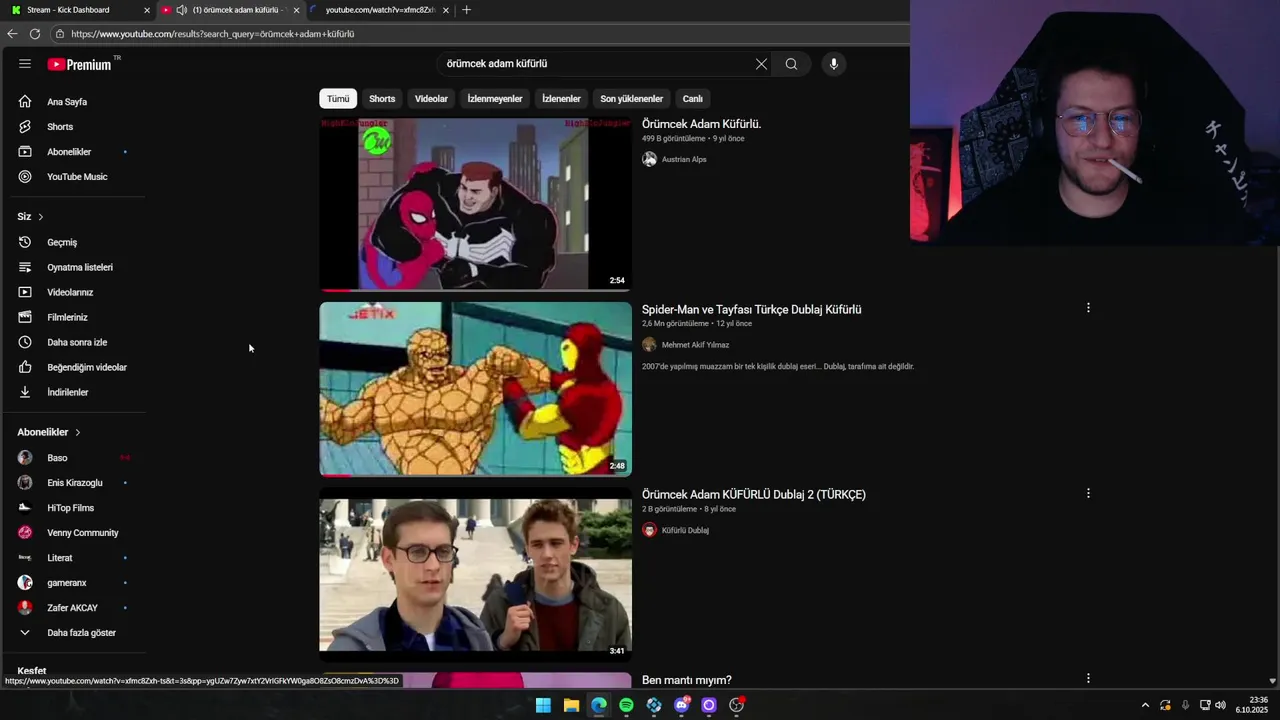The image size is (1280, 720).
Task: Play the Spider-Man and Venom thumbnail video
Action: [476, 204]
